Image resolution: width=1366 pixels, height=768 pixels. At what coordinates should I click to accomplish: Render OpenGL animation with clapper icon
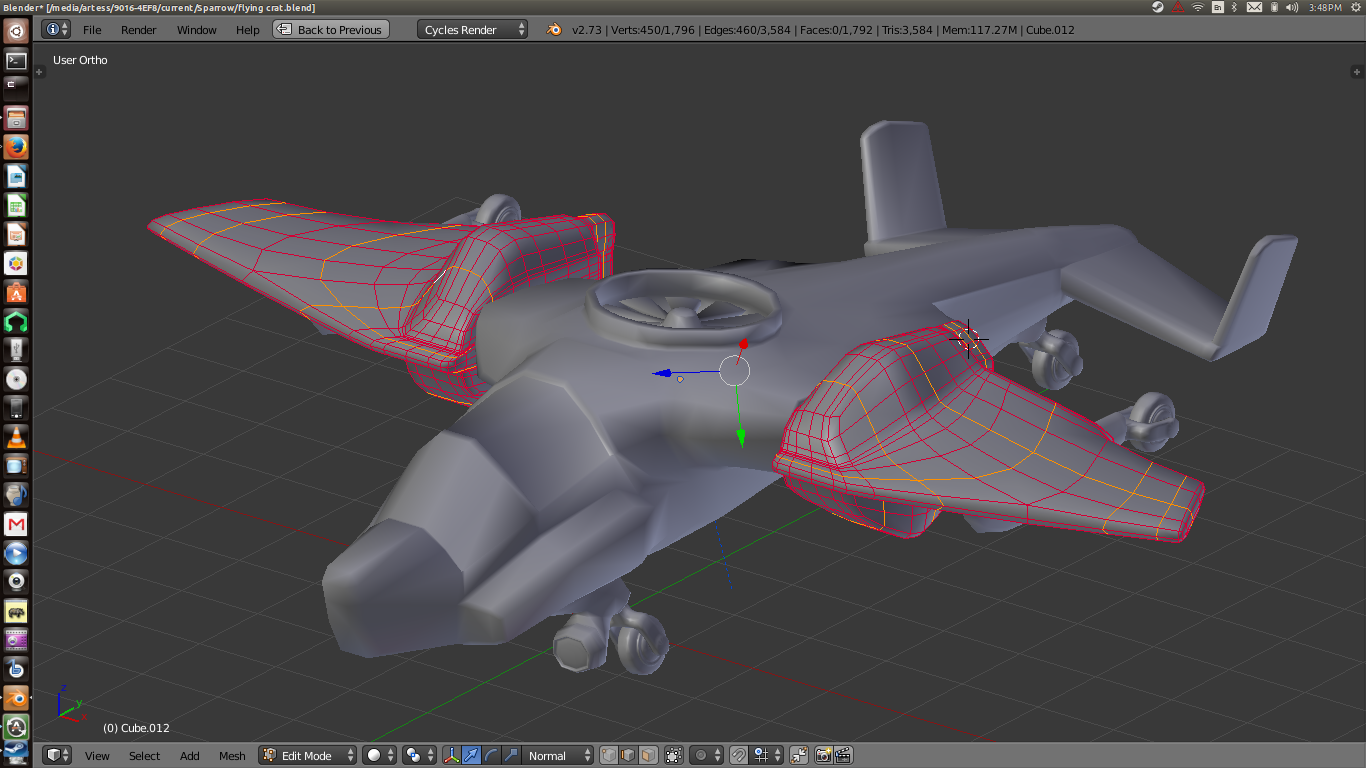click(843, 756)
